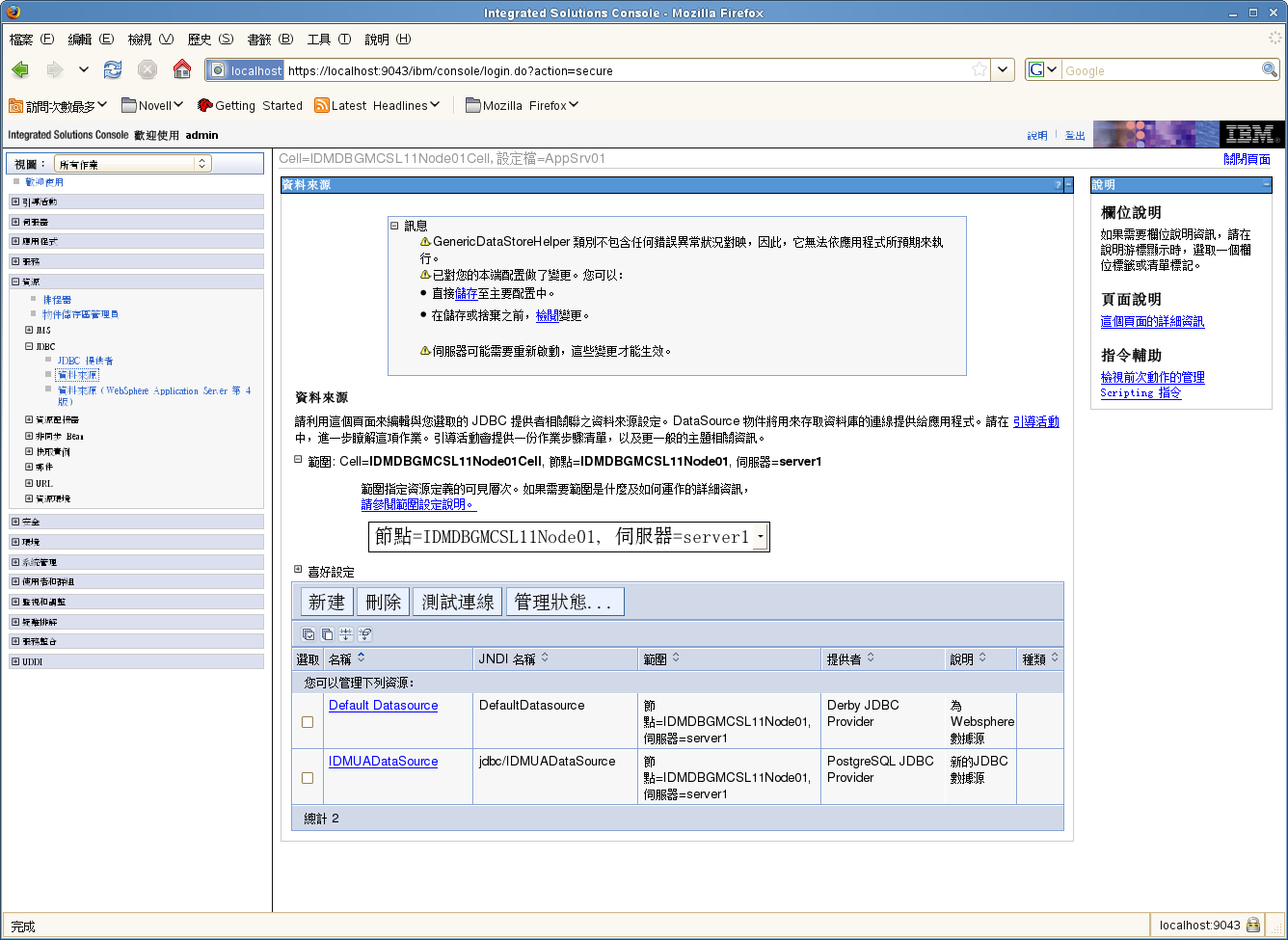
Task: Click the browser Home icon
Action: point(182,69)
